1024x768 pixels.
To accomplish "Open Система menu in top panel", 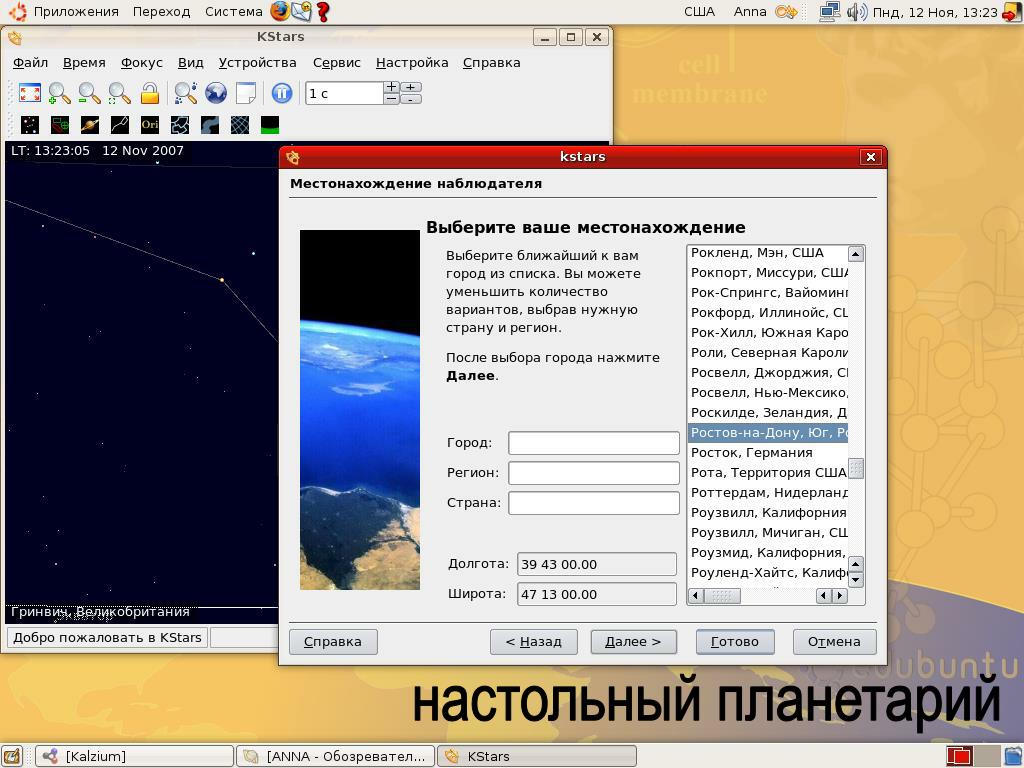I will pos(233,12).
